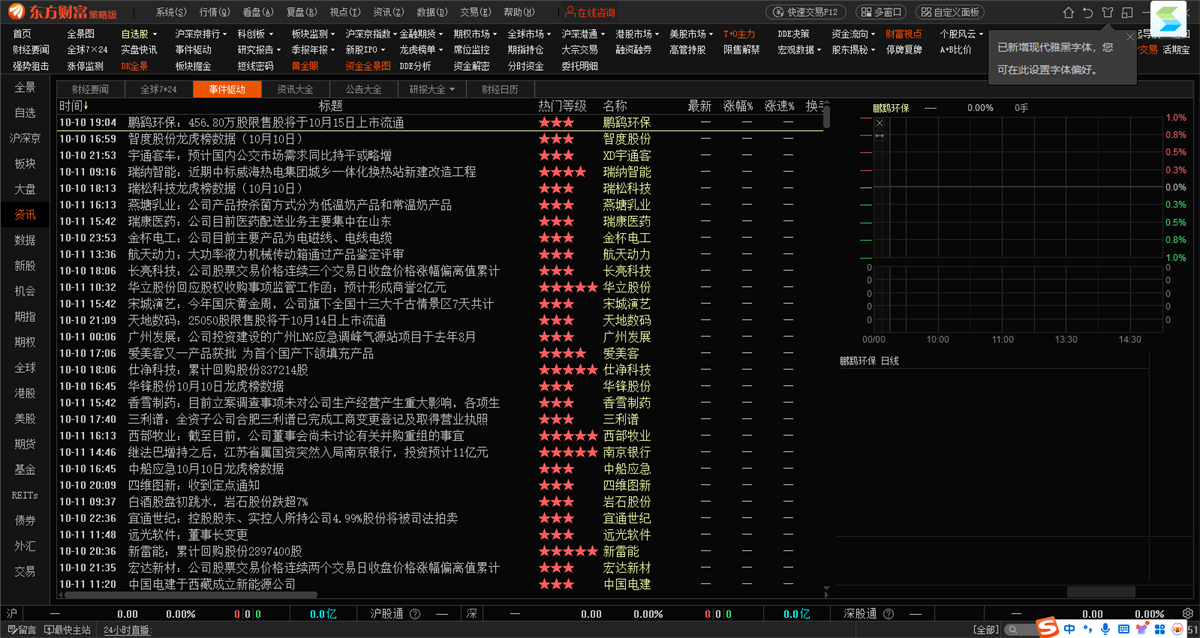Open the skin (shirt) icon in title bar

1107,13
